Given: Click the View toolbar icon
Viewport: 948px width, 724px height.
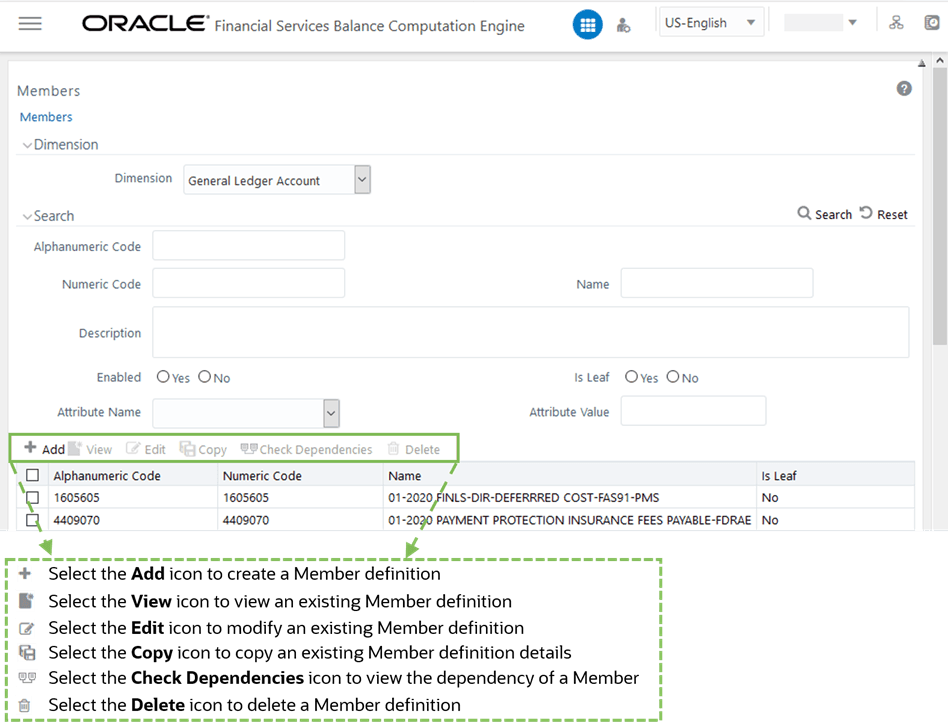Looking at the screenshot, I should pos(91,449).
